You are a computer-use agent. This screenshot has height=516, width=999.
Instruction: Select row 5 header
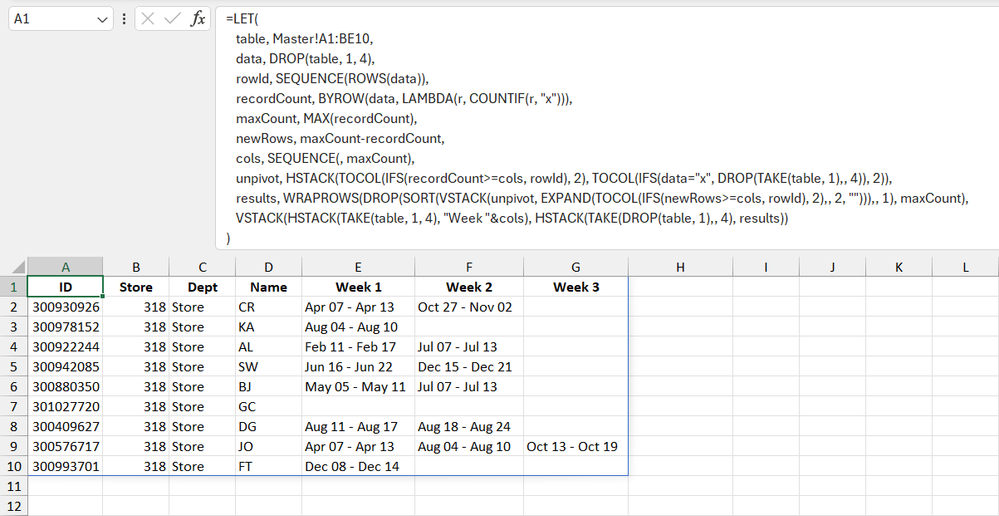(13, 367)
